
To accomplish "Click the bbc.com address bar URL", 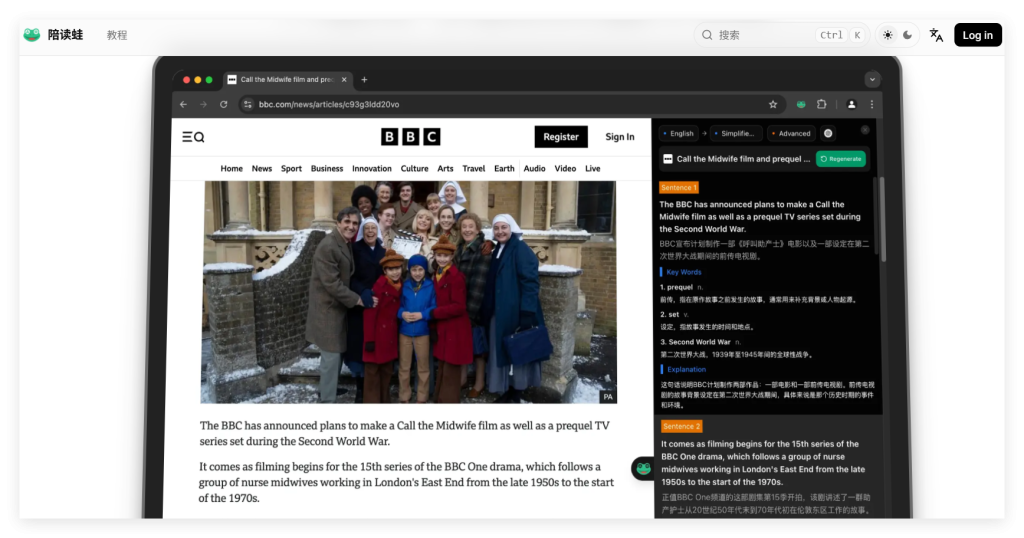I will coord(329,104).
